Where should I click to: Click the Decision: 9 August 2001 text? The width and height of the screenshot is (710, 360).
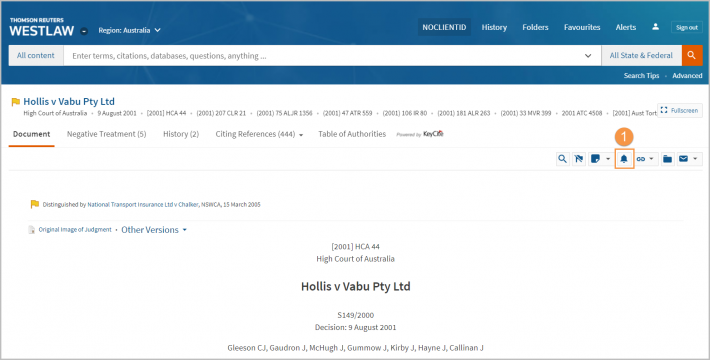point(355,327)
